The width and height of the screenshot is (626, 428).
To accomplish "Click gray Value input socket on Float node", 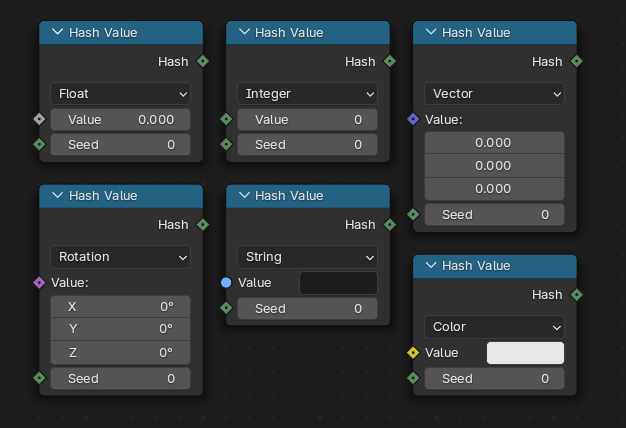I will pyautogui.click(x=39, y=119).
